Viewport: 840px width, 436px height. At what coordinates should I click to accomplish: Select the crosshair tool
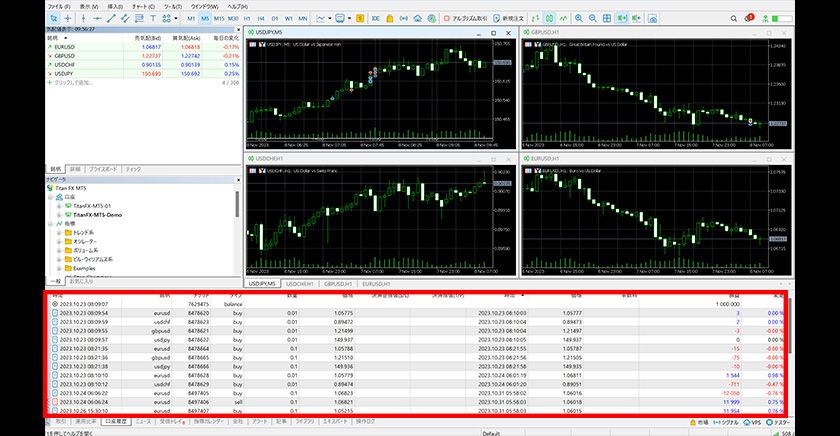coord(68,18)
